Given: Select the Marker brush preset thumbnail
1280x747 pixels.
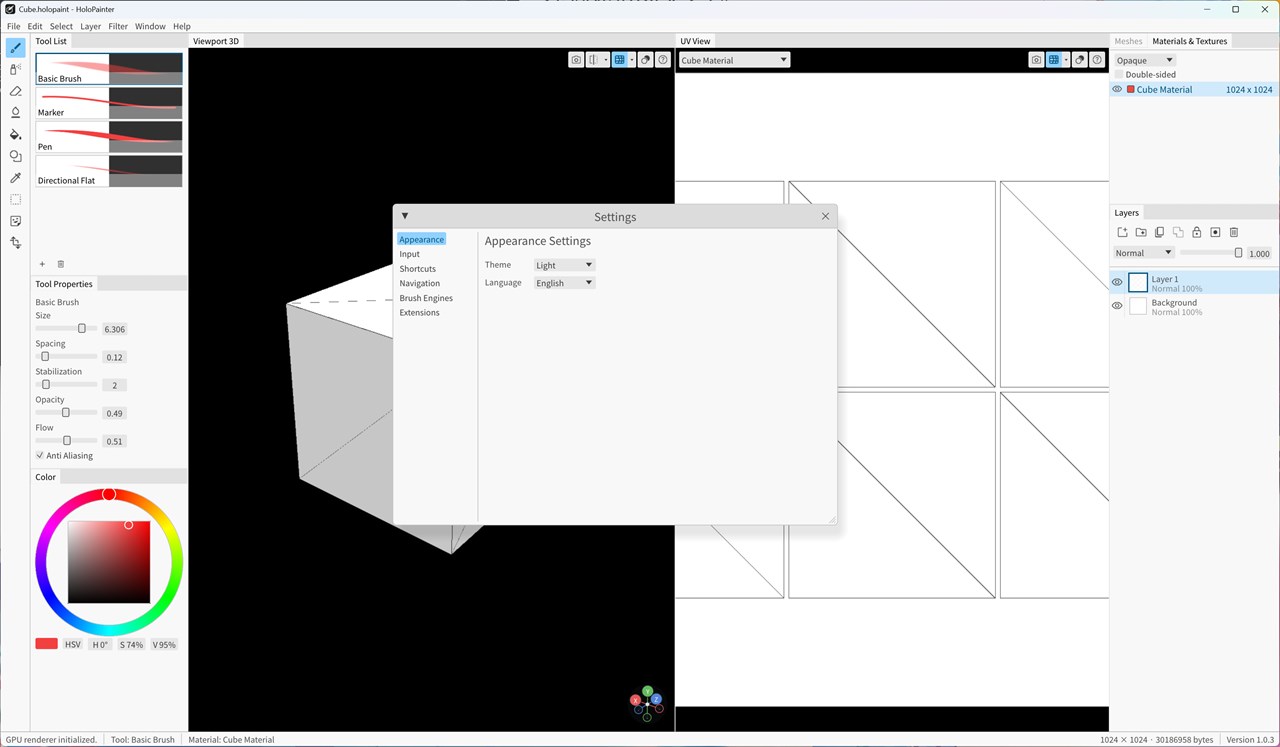Looking at the screenshot, I should [x=109, y=103].
